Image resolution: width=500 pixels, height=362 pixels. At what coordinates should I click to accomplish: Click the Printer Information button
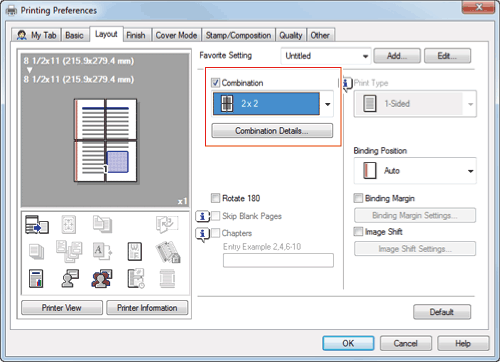147,308
